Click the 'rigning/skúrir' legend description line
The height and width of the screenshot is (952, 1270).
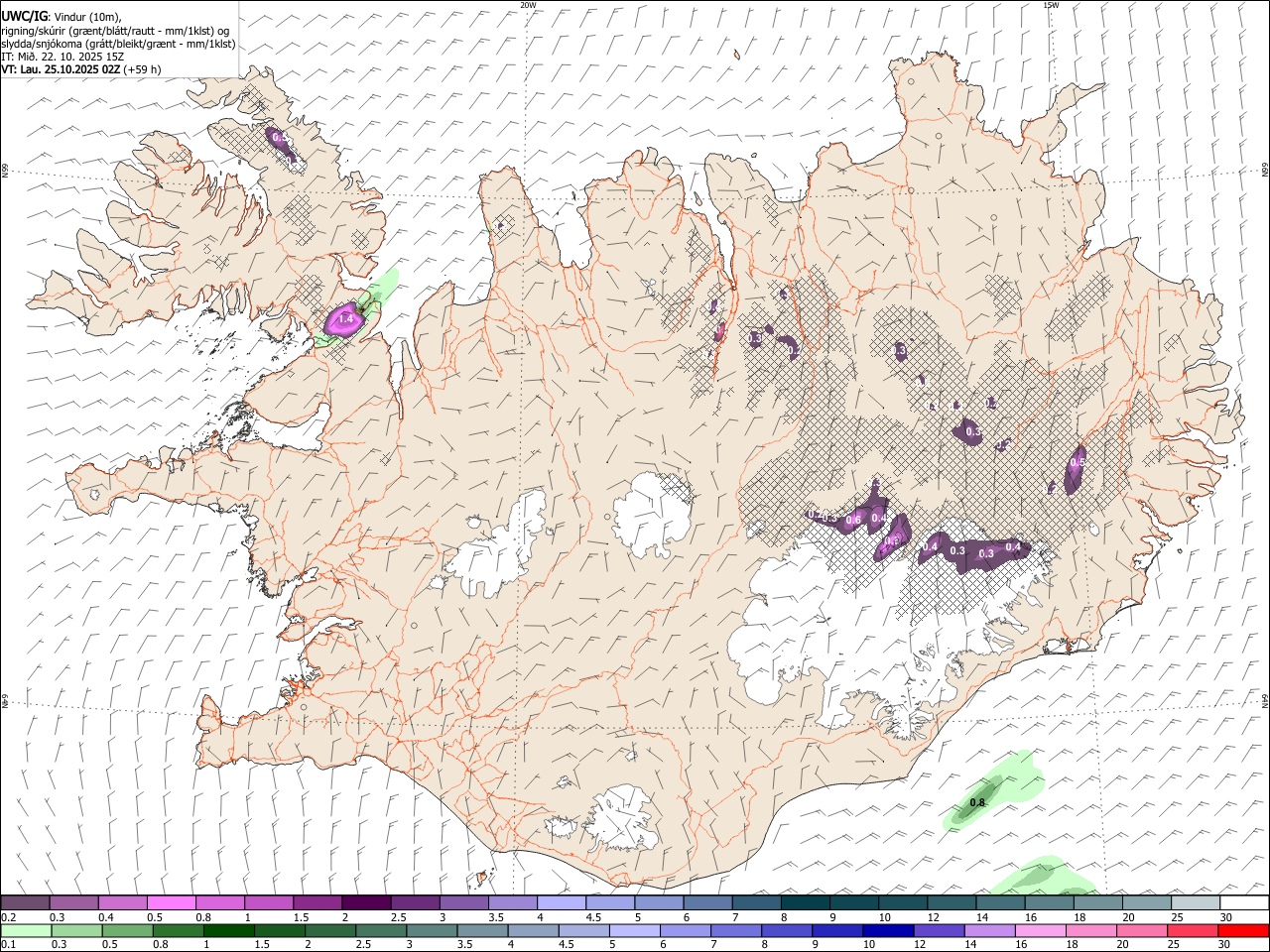coord(115,31)
